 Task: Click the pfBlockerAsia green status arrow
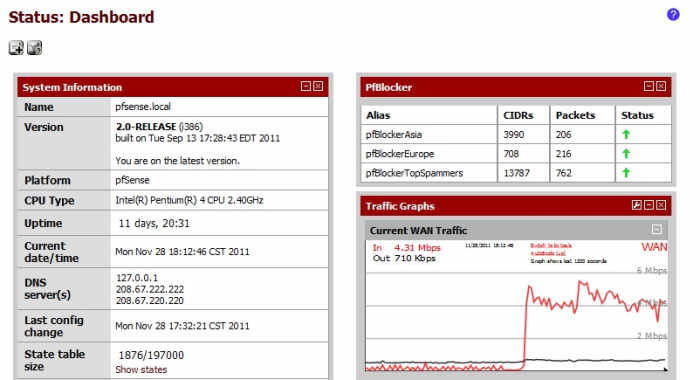[x=626, y=134]
